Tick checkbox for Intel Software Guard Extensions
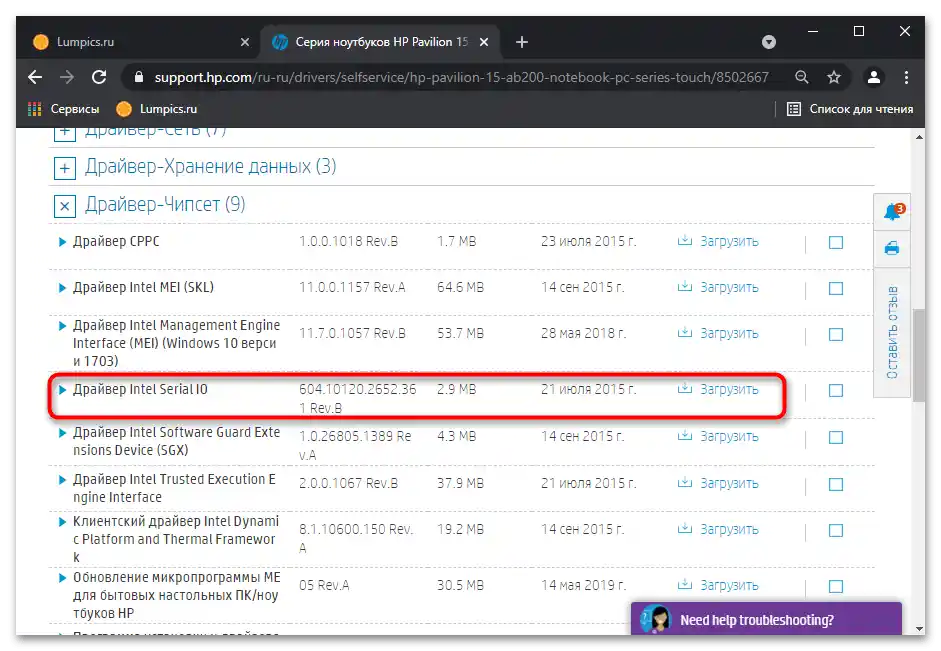 835,437
